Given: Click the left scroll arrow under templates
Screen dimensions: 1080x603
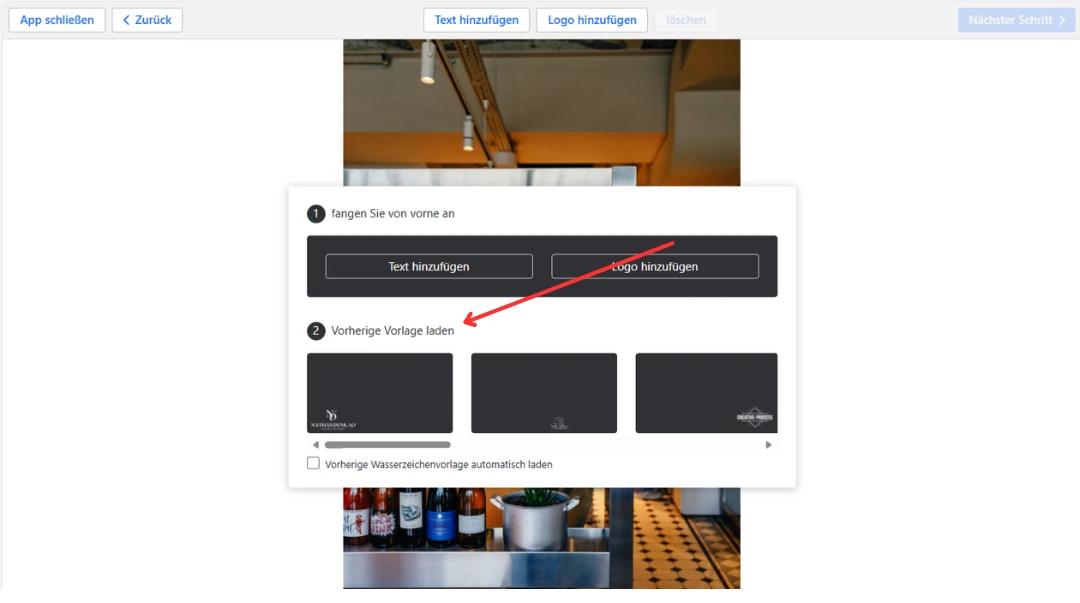Looking at the screenshot, I should pyautogui.click(x=316, y=445).
